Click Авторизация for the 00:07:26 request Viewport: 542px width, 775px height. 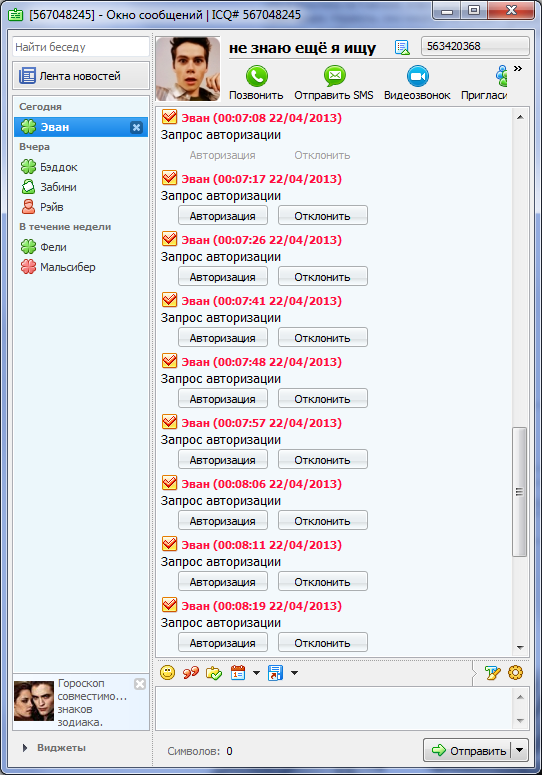tap(223, 277)
